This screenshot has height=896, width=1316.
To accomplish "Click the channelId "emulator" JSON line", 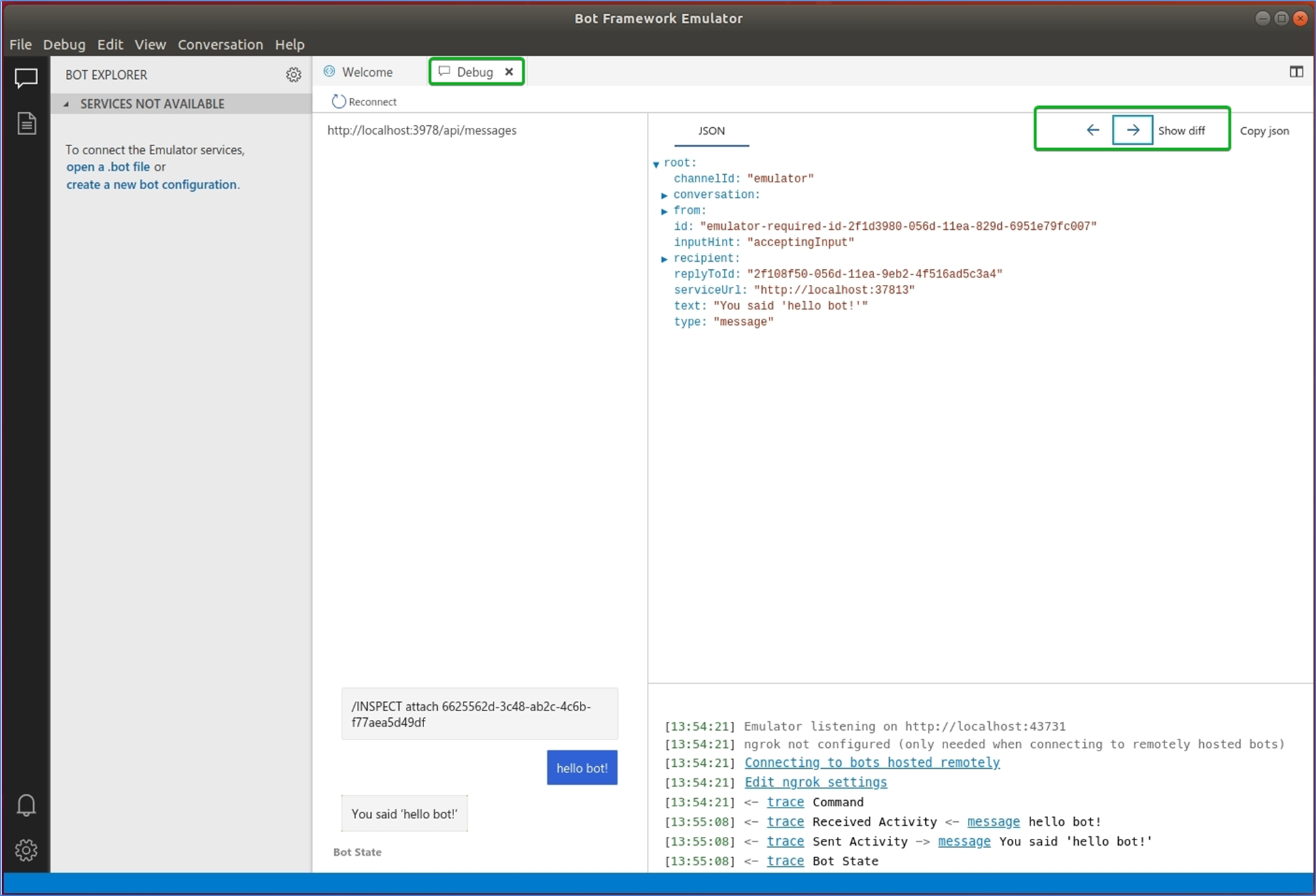I will tap(743, 179).
